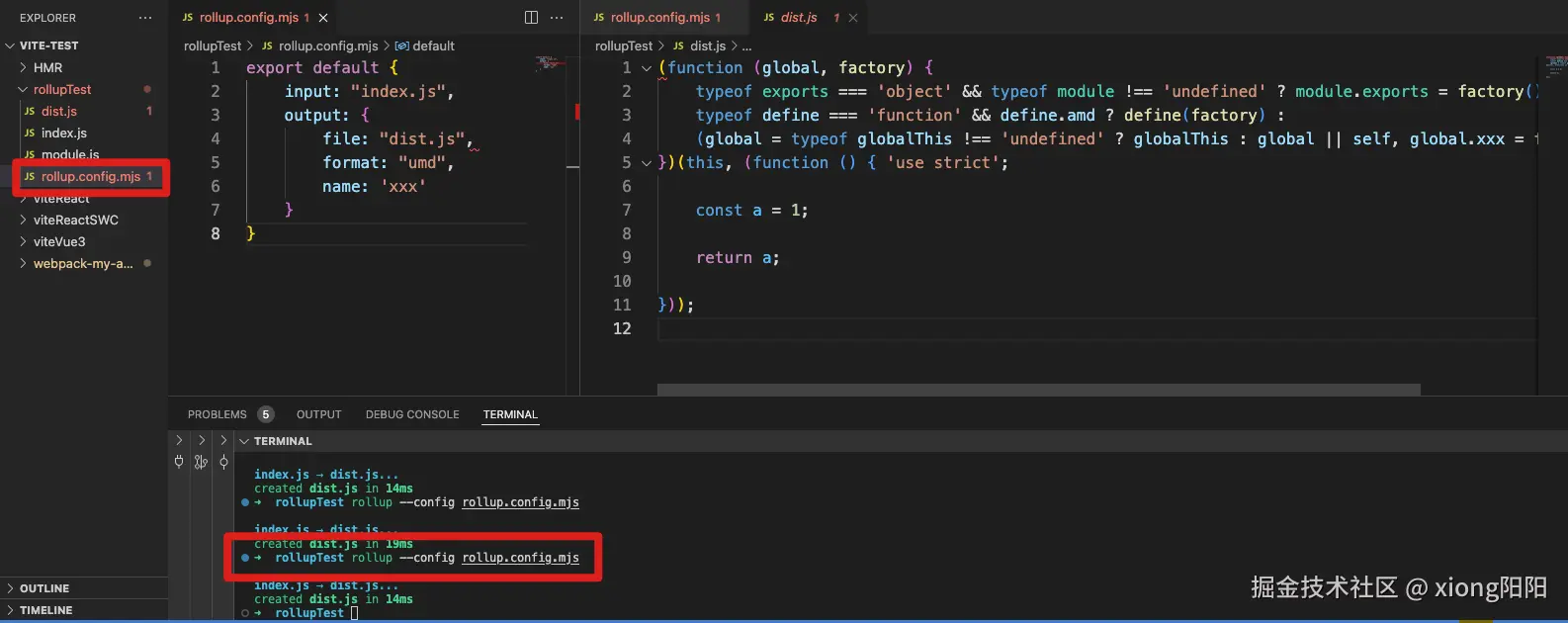Collapse the VITE-TEST workspace root

click(x=10, y=46)
